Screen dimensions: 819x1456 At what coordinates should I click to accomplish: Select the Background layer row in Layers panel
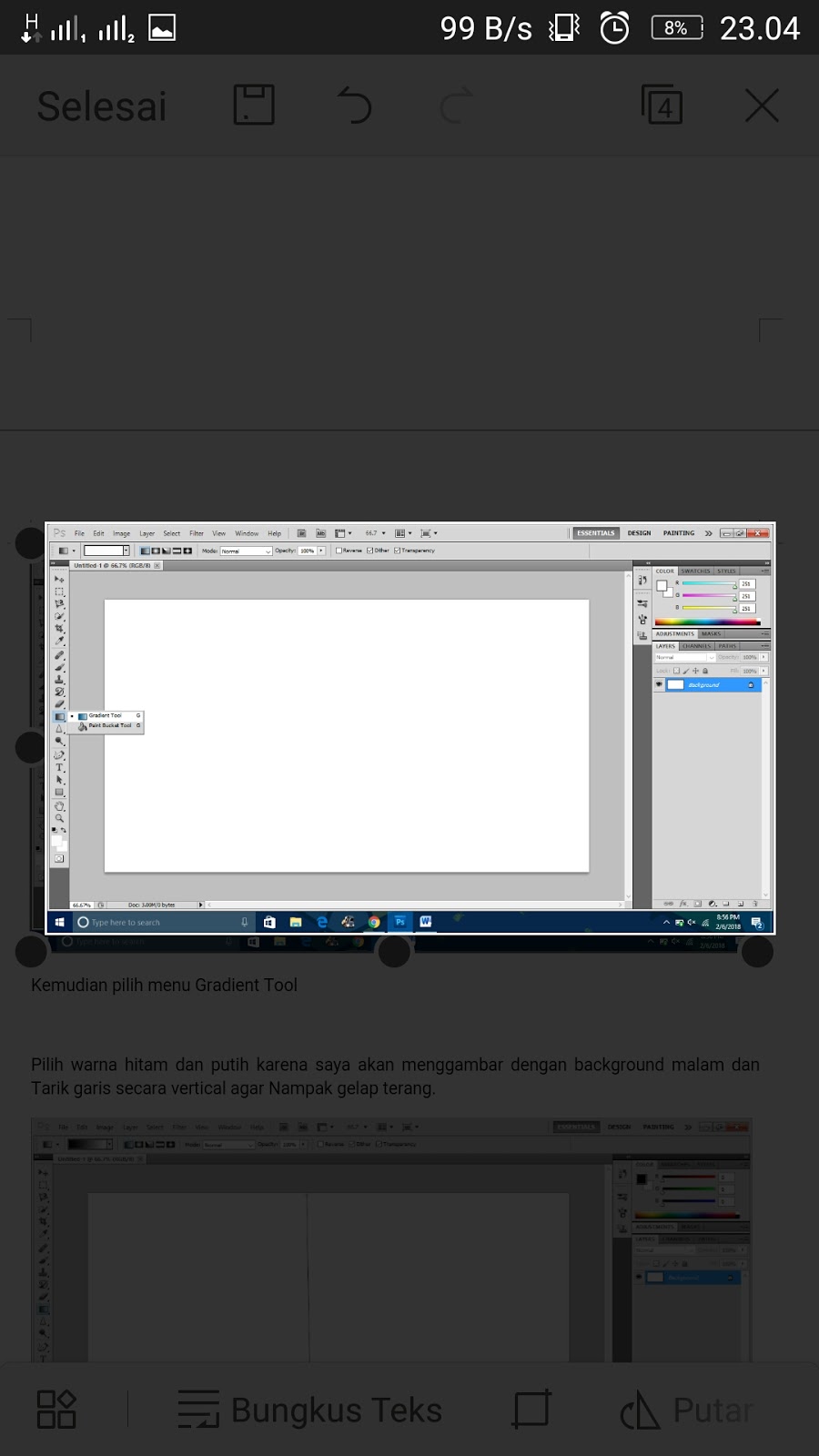click(707, 684)
